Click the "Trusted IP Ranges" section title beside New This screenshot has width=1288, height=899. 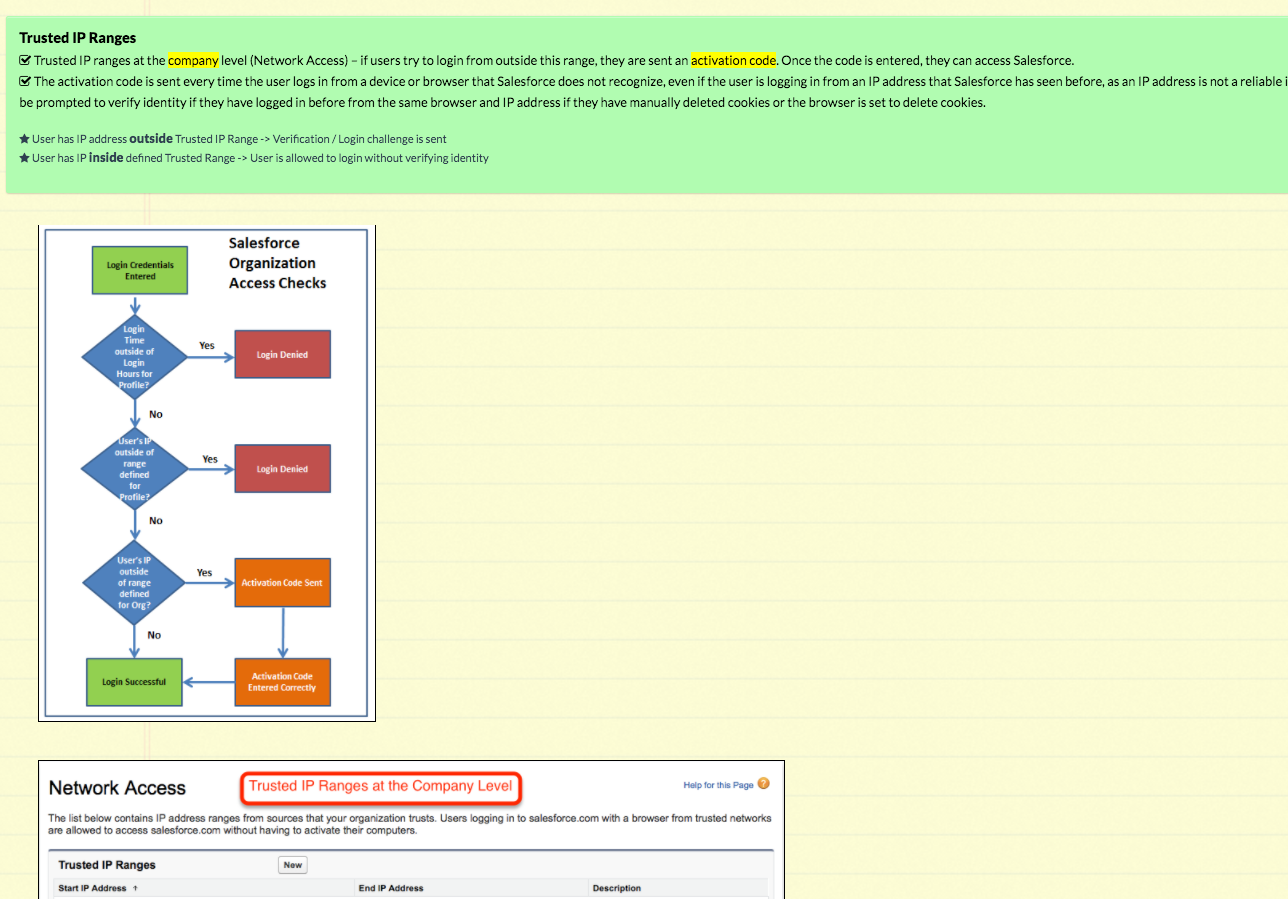[x=107, y=865]
